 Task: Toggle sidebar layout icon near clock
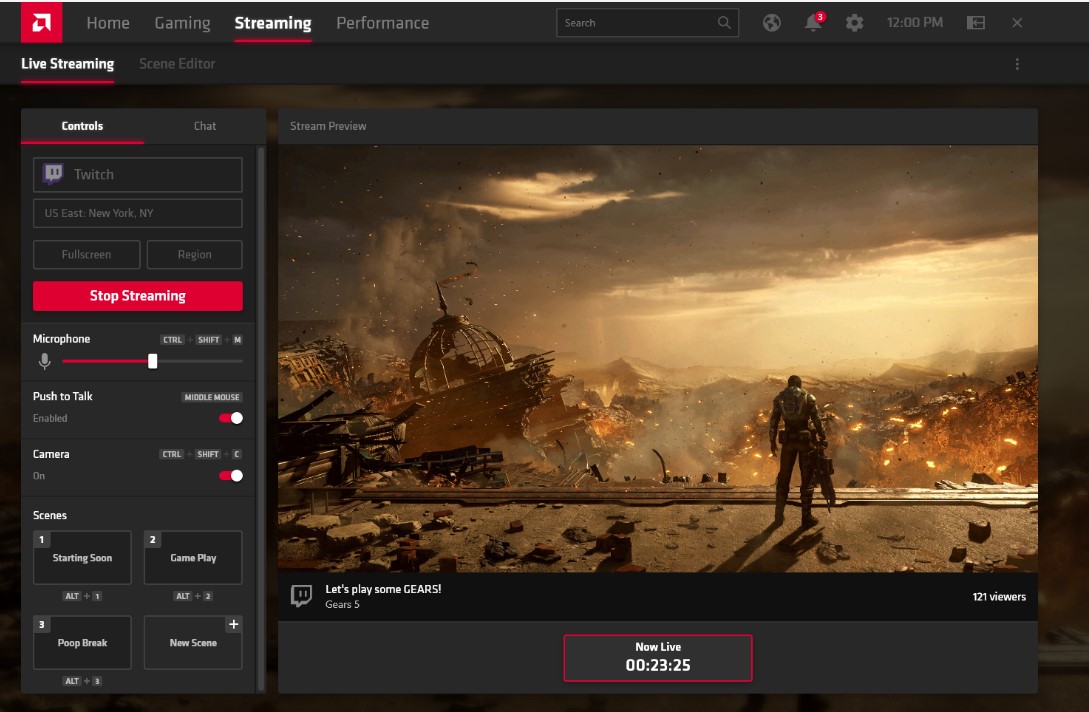click(x=976, y=23)
